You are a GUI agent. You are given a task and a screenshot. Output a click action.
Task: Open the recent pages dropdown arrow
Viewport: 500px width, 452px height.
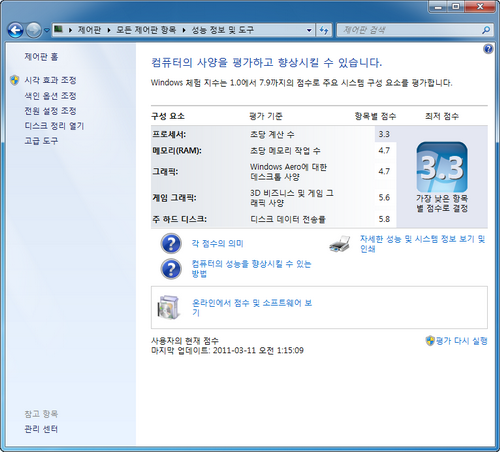click(47, 30)
